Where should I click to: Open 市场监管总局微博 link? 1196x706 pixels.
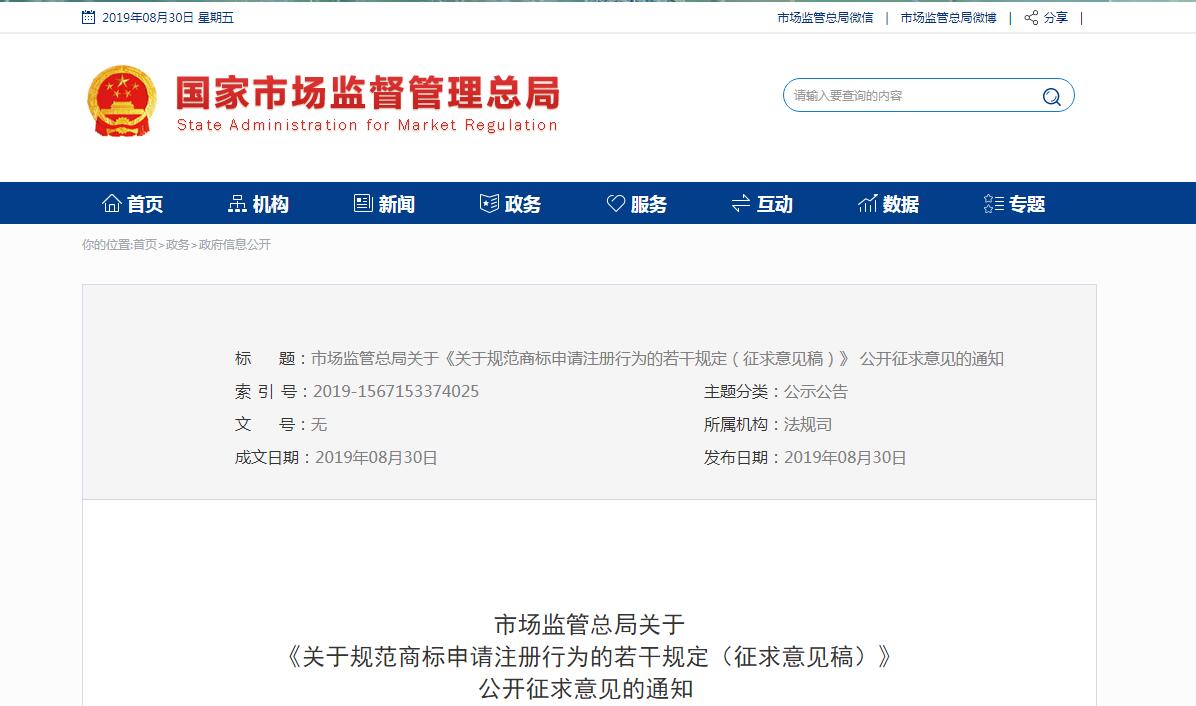click(948, 18)
